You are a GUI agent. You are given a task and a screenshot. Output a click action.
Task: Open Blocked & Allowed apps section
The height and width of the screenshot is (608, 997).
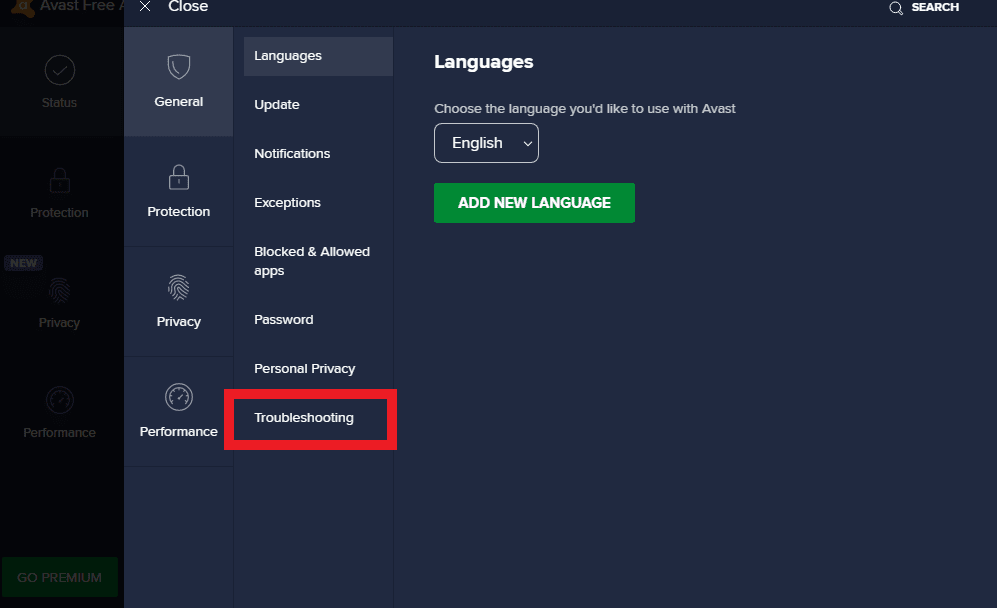(x=312, y=261)
